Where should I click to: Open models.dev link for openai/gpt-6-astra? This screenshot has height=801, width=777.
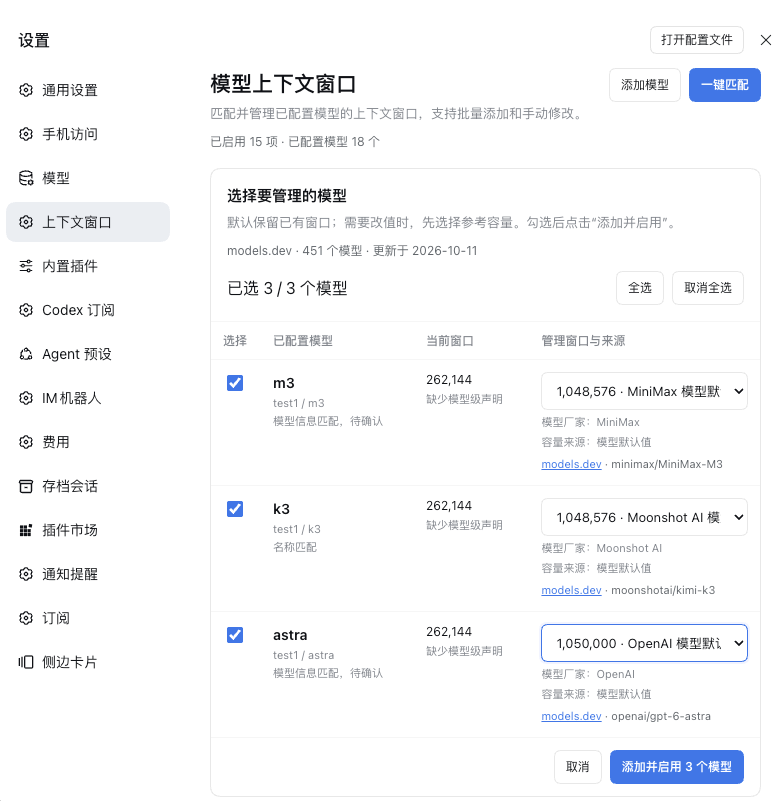point(571,716)
